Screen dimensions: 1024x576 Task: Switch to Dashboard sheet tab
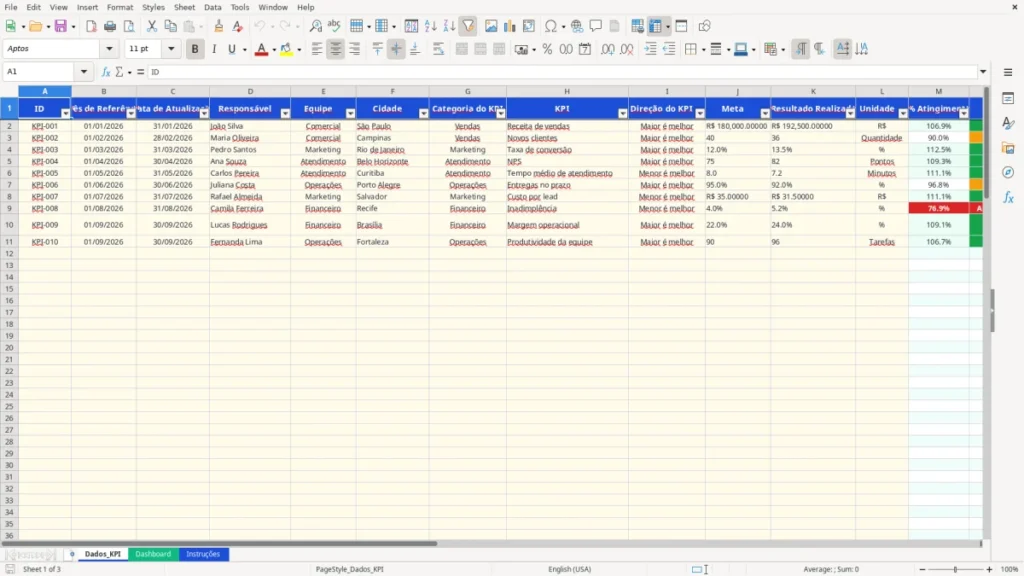click(153, 554)
